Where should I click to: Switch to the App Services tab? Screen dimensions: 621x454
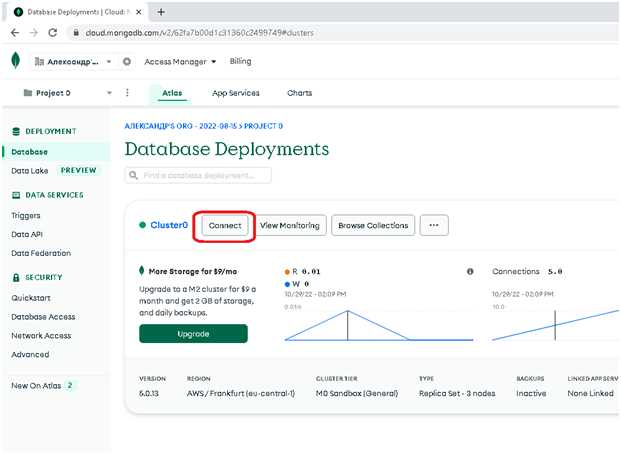(x=236, y=93)
